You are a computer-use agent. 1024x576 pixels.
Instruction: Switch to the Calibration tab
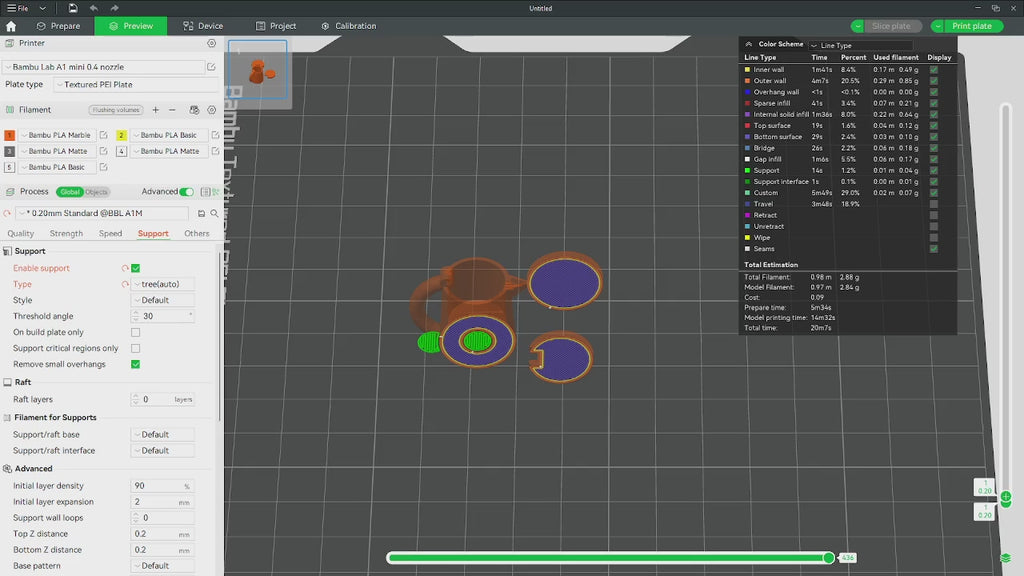coord(349,26)
